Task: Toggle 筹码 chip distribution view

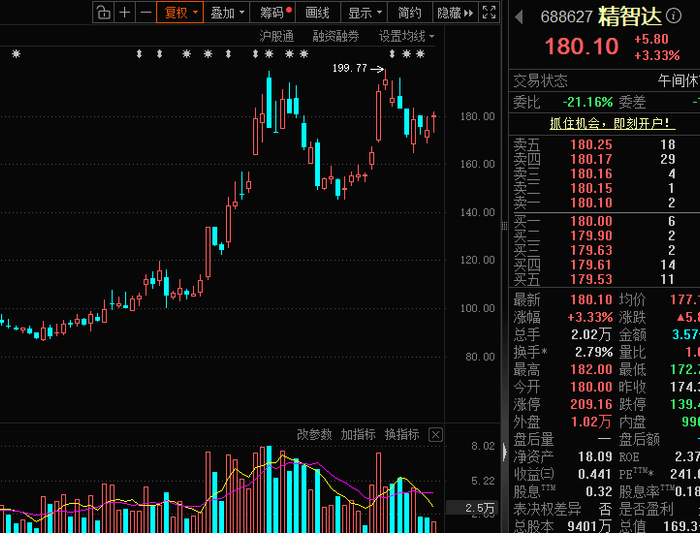Action: coord(275,12)
